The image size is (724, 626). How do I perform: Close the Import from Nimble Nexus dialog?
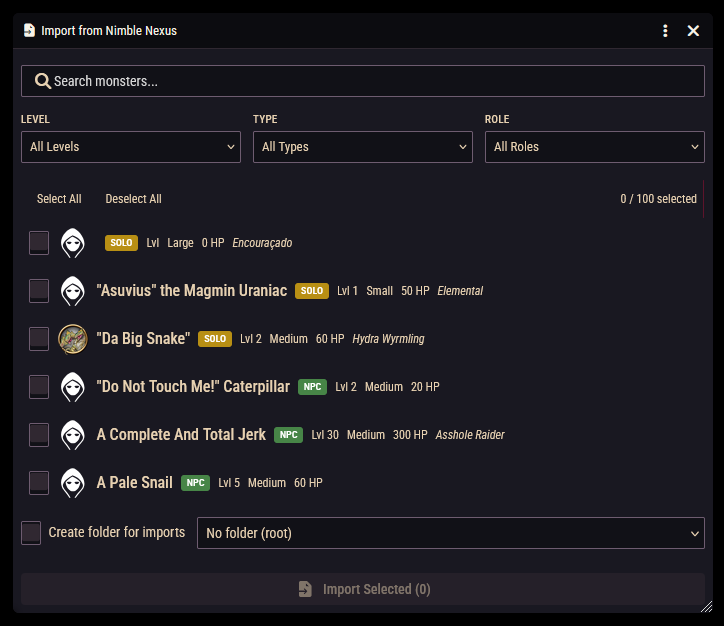point(693,30)
